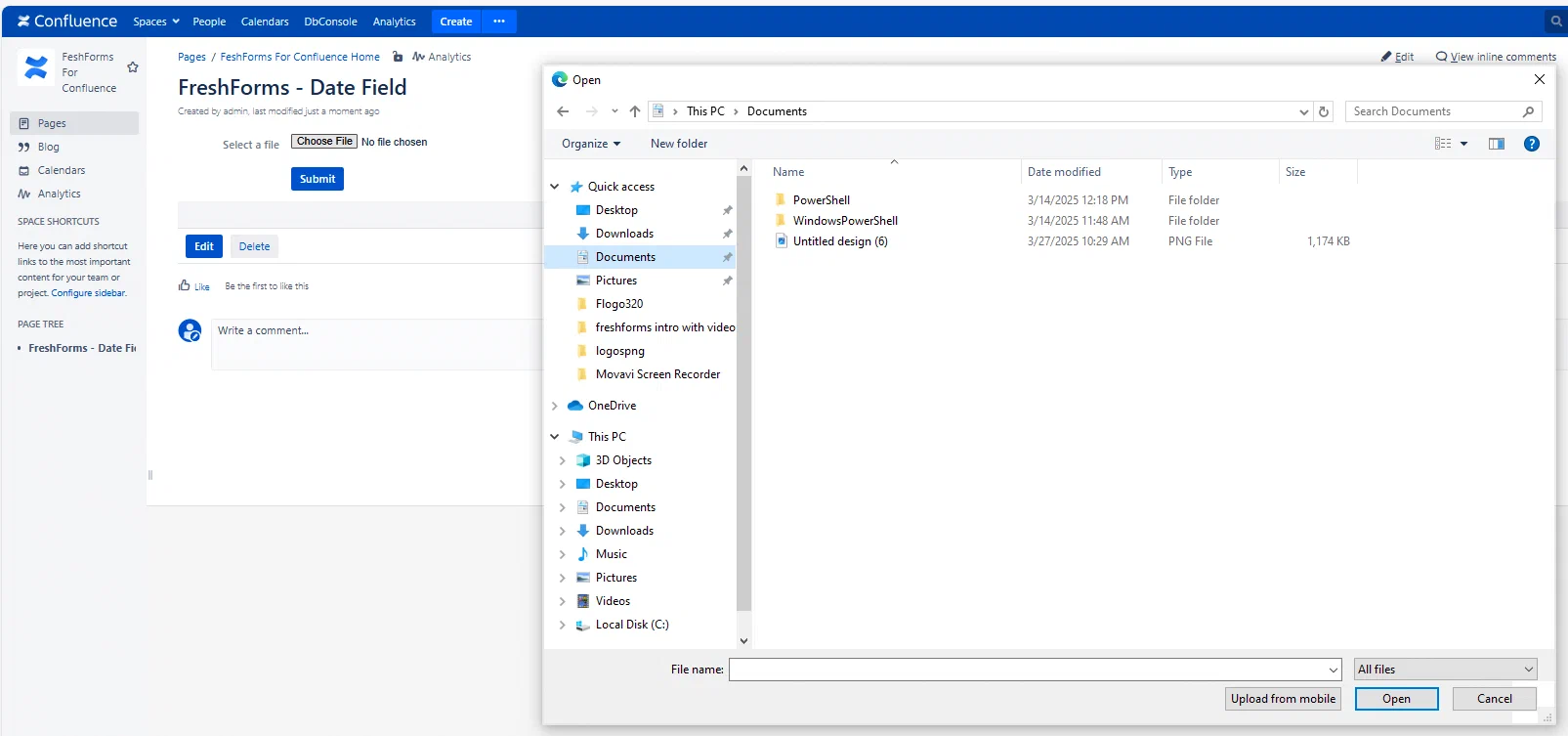Click the Create button
The image size is (1568, 736).
click(x=456, y=22)
